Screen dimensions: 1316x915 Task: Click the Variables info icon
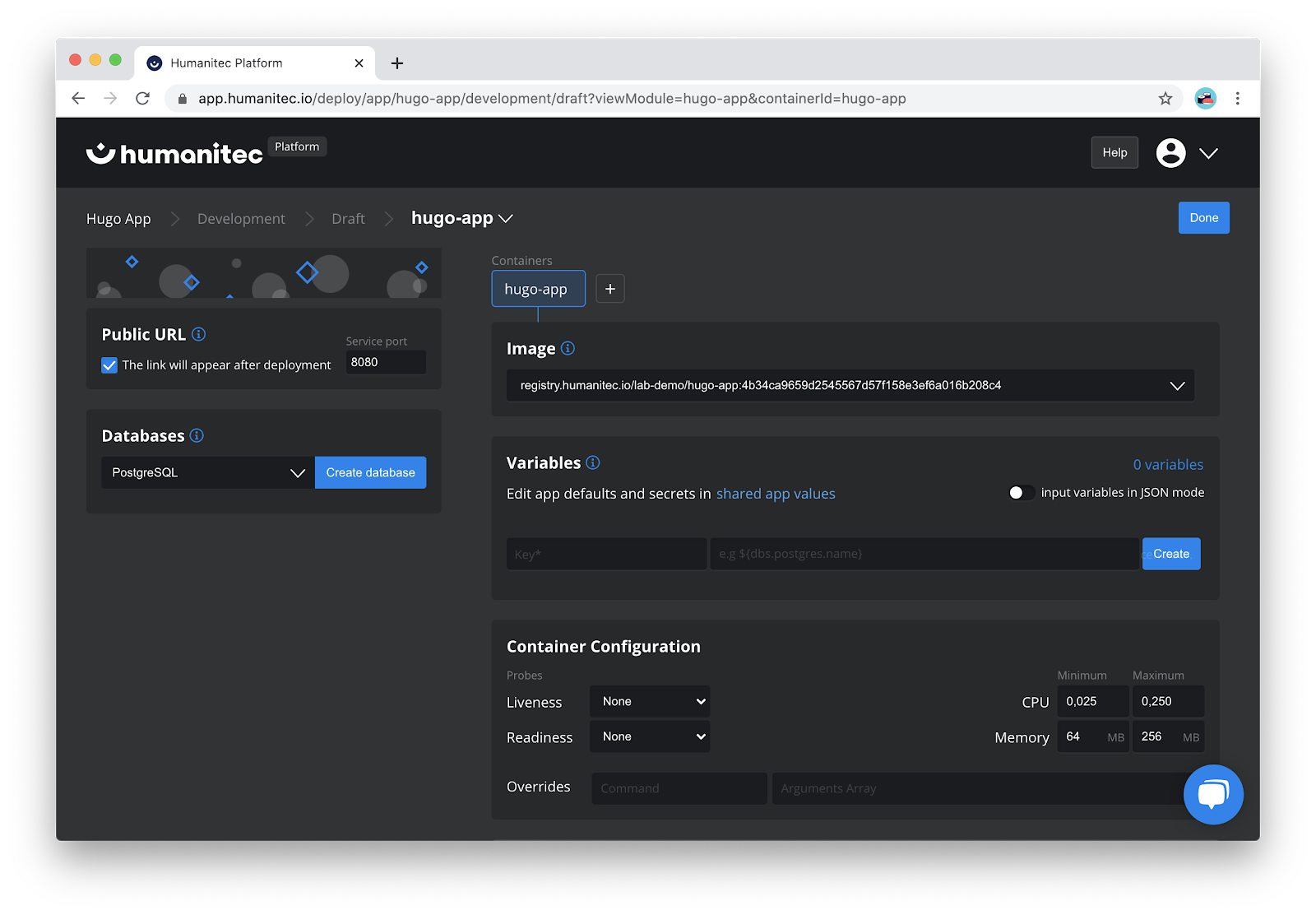(x=592, y=462)
